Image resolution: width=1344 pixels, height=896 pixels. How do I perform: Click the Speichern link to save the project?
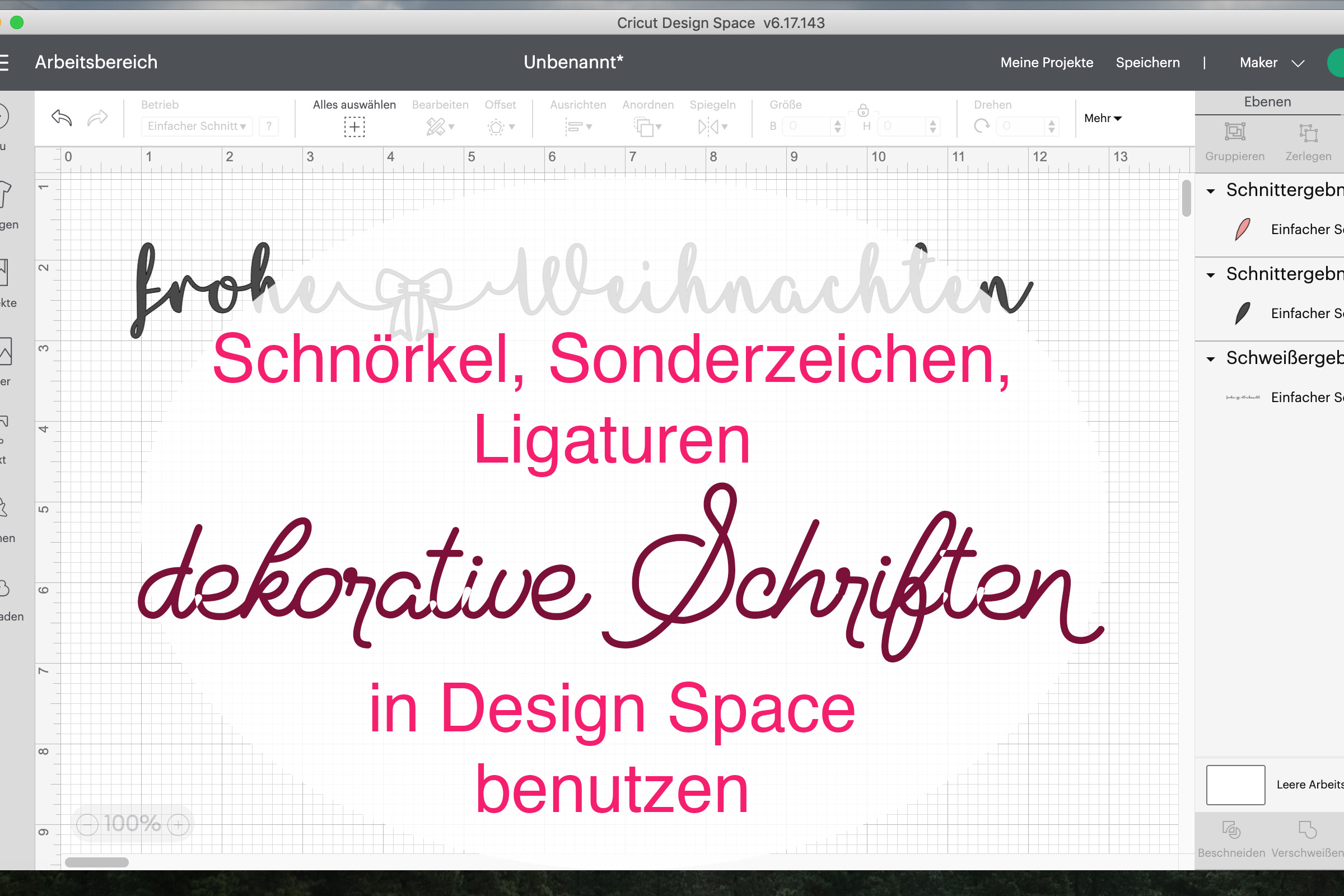[1147, 62]
